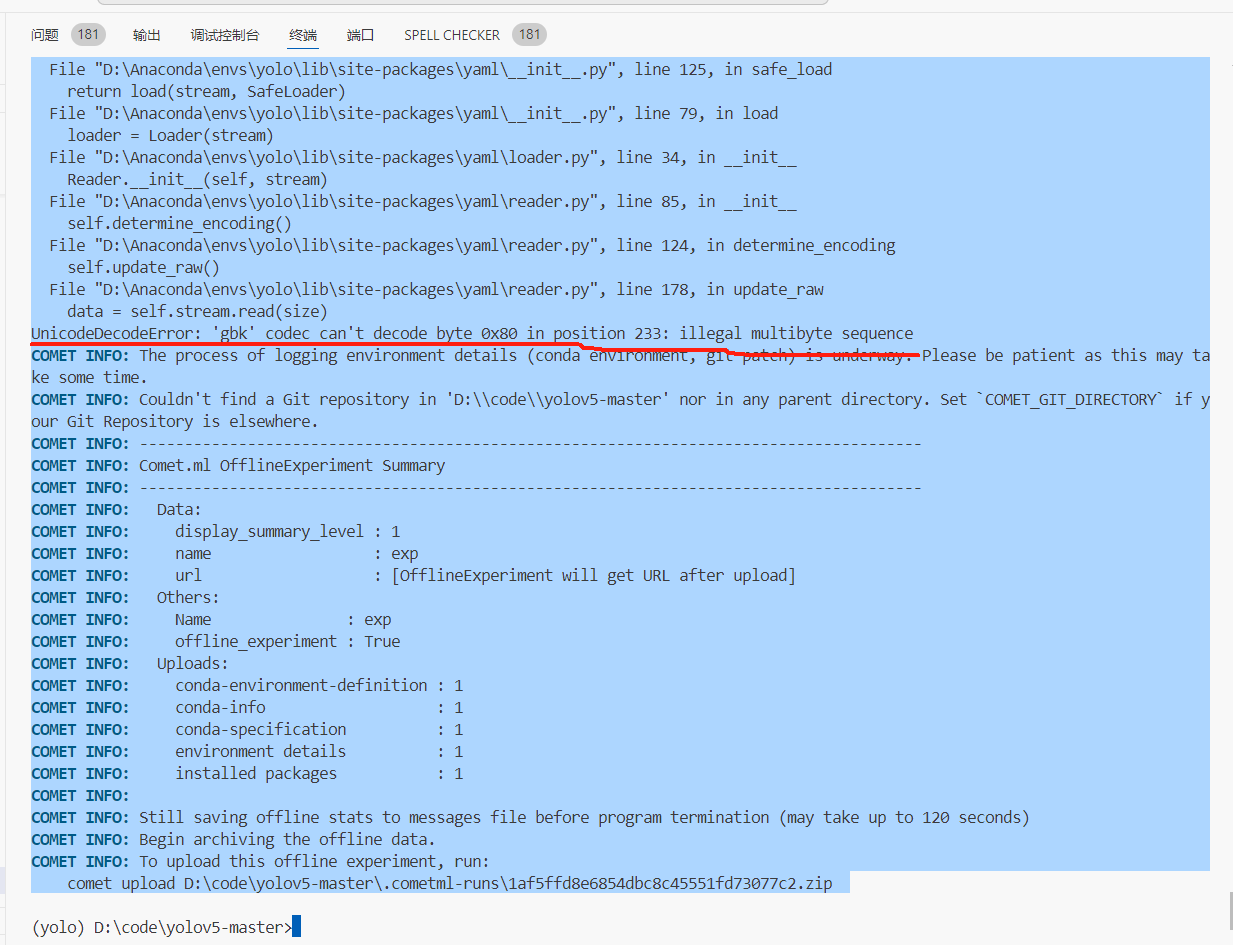Click the terminal scrollbar thumb at right edge

pos(1229,911)
